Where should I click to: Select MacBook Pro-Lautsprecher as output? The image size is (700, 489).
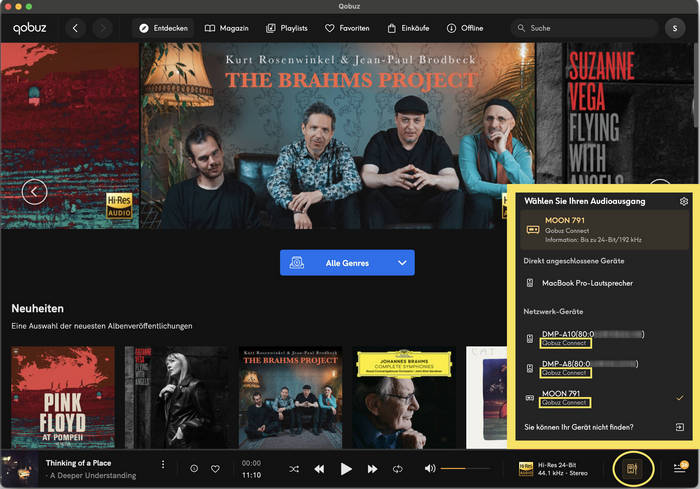(605, 283)
